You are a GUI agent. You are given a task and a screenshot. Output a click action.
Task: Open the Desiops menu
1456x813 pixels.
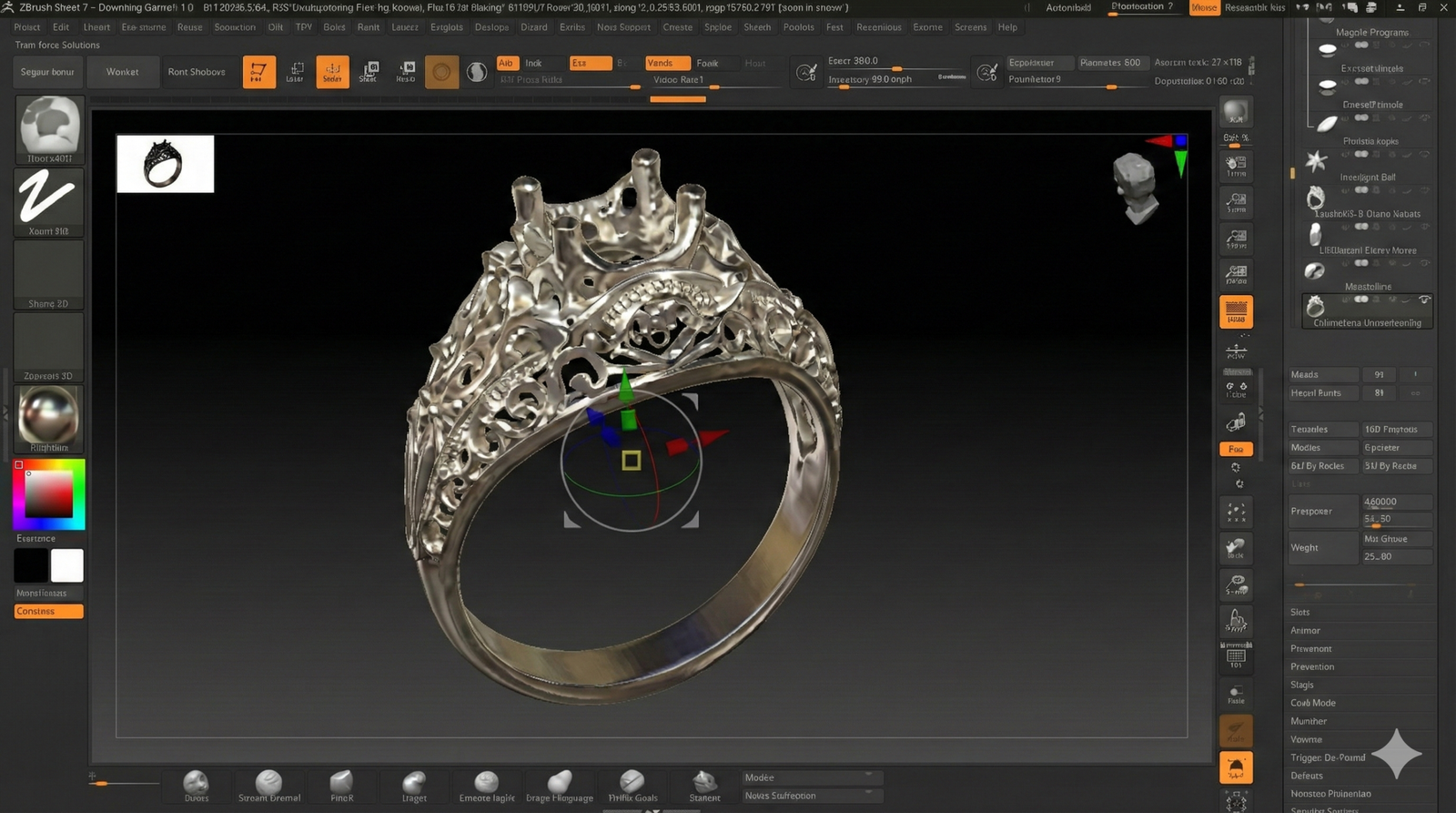coord(491,27)
